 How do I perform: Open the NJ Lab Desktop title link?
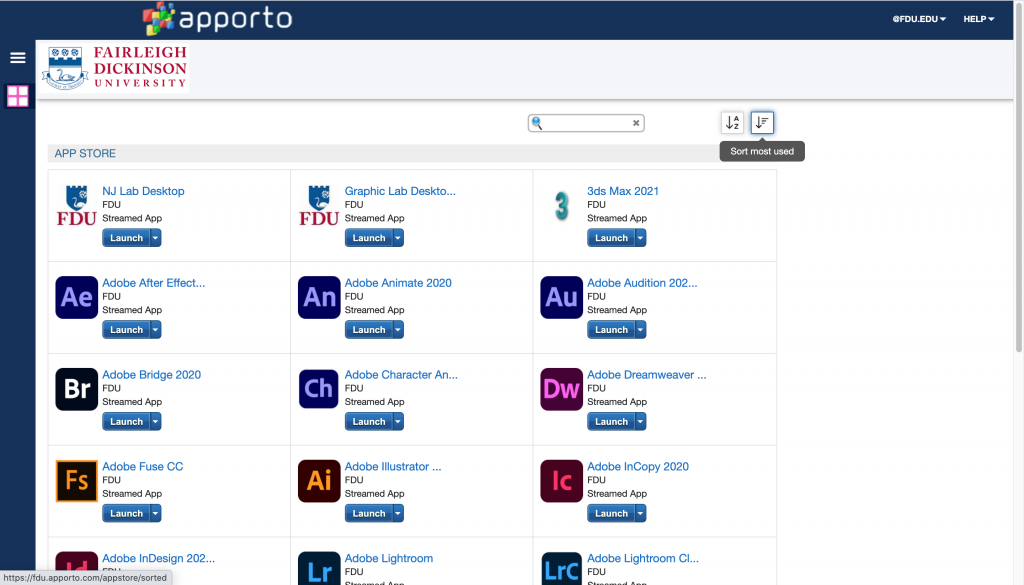click(x=143, y=191)
